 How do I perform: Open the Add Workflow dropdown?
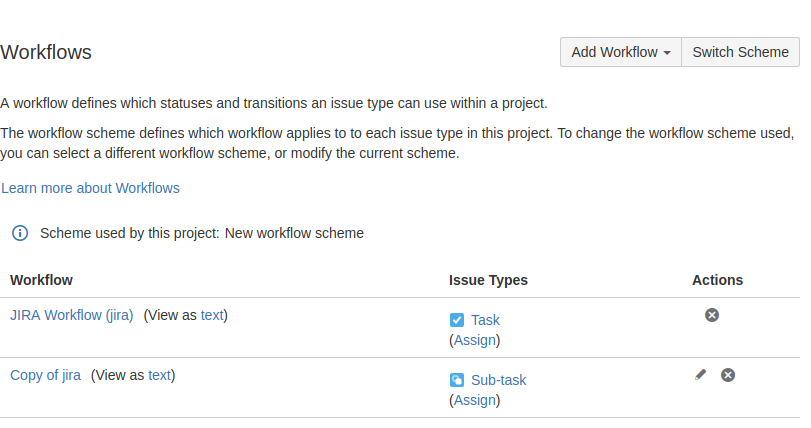coord(620,52)
